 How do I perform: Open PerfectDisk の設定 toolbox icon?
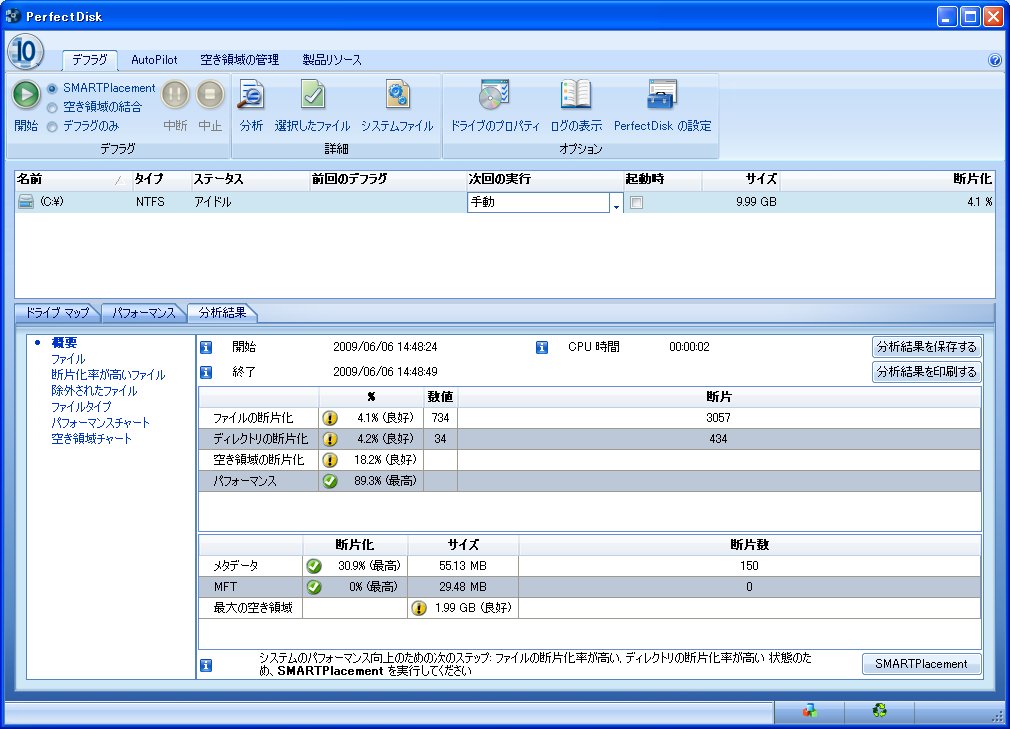pos(662,95)
